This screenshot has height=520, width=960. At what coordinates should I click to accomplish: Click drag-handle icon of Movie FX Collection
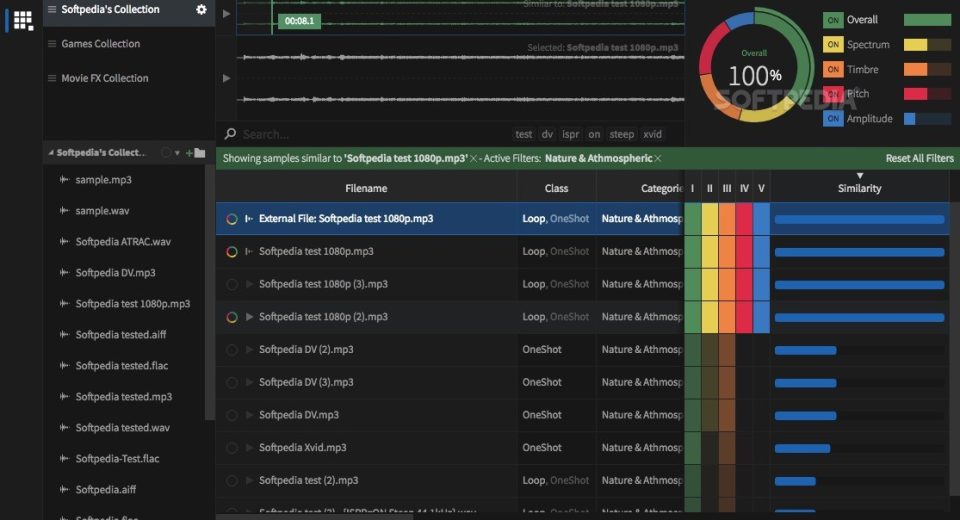52,78
